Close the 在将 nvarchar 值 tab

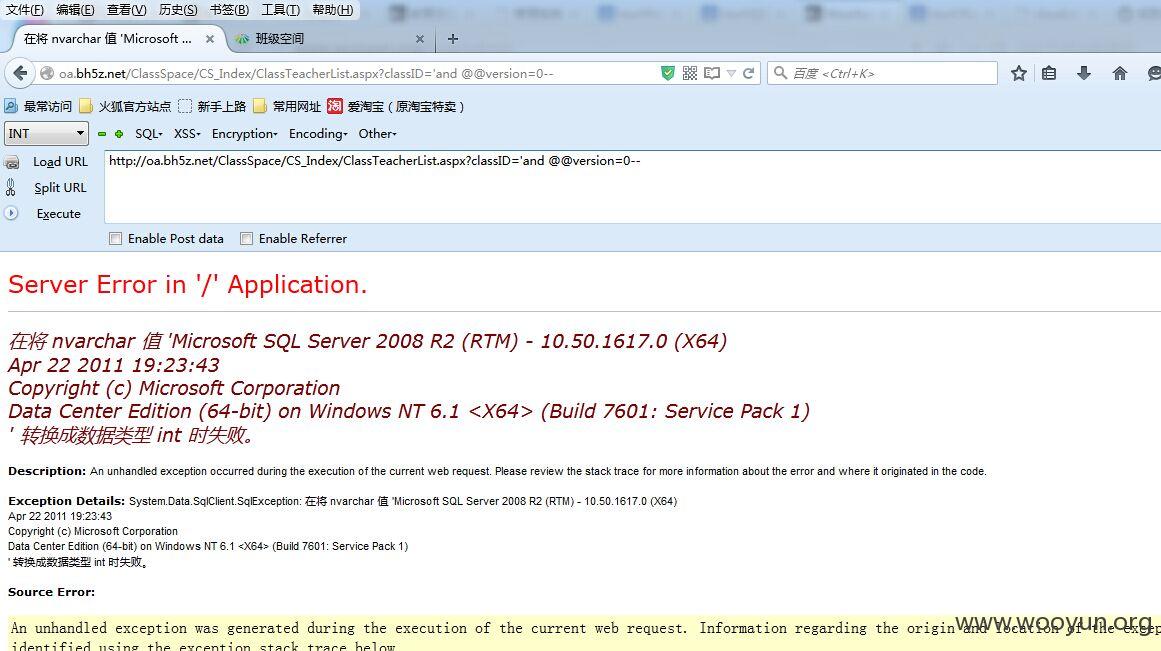coord(210,39)
